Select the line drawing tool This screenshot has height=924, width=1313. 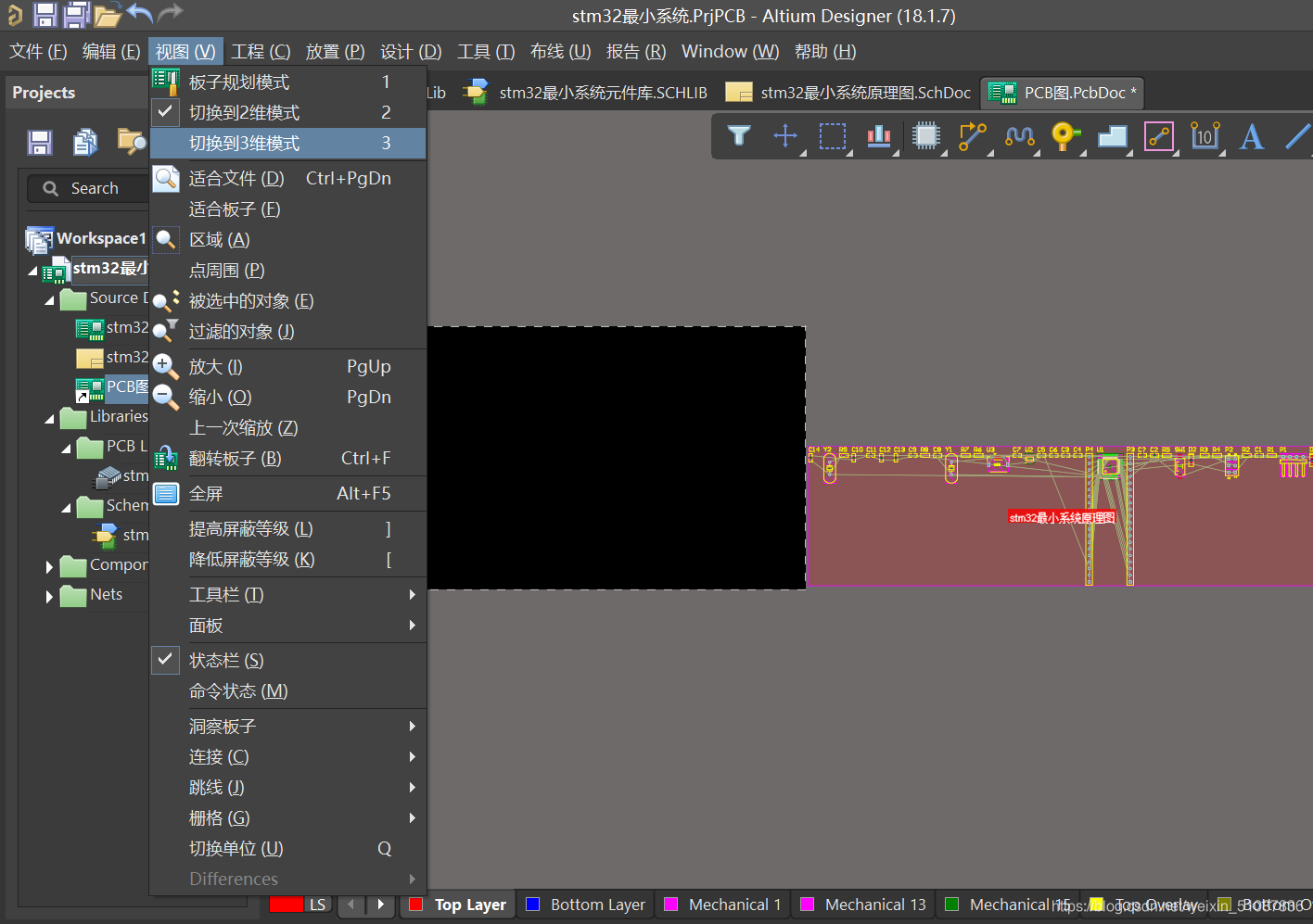[1297, 136]
